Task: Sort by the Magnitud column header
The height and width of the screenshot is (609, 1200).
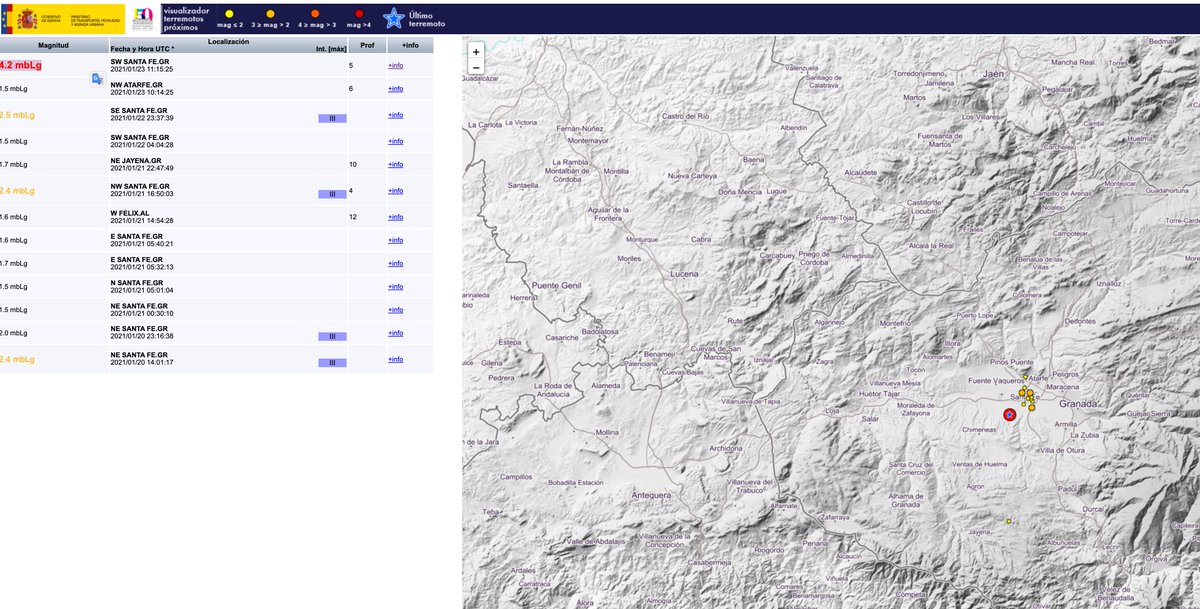Action: 53,46
